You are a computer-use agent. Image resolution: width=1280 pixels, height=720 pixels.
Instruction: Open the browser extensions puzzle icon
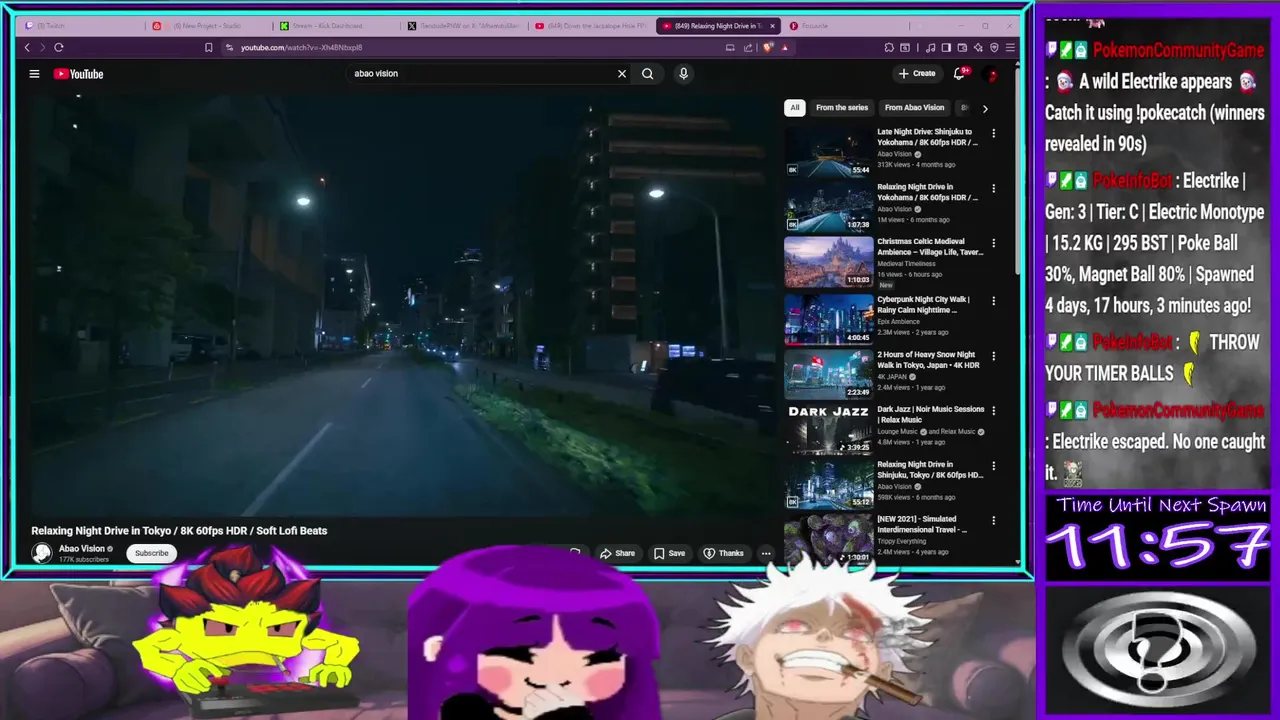[x=889, y=47]
